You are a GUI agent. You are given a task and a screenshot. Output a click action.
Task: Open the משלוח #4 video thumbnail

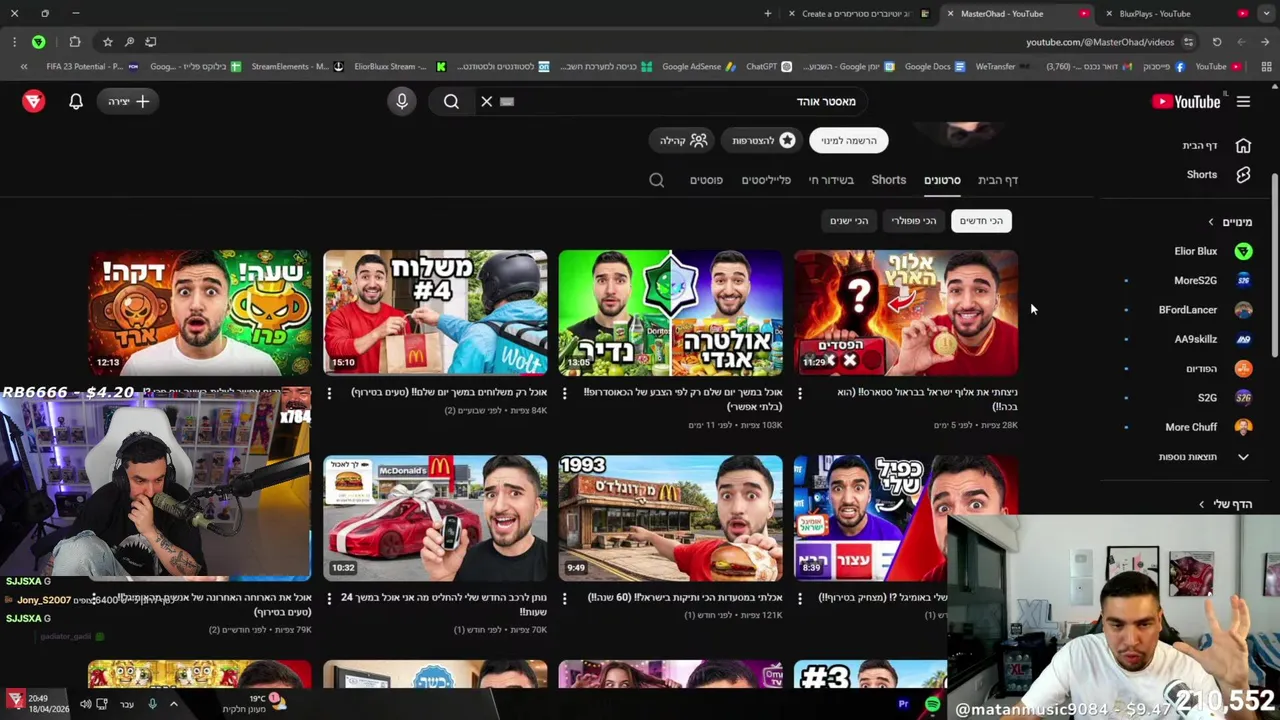[x=435, y=313]
